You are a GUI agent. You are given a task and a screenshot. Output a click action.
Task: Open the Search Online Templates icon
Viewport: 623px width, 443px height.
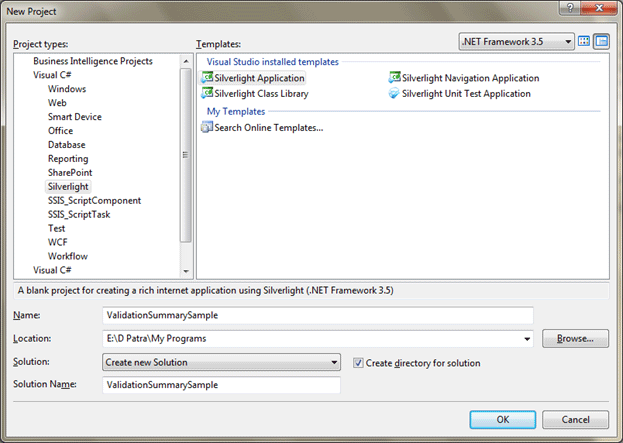point(207,128)
